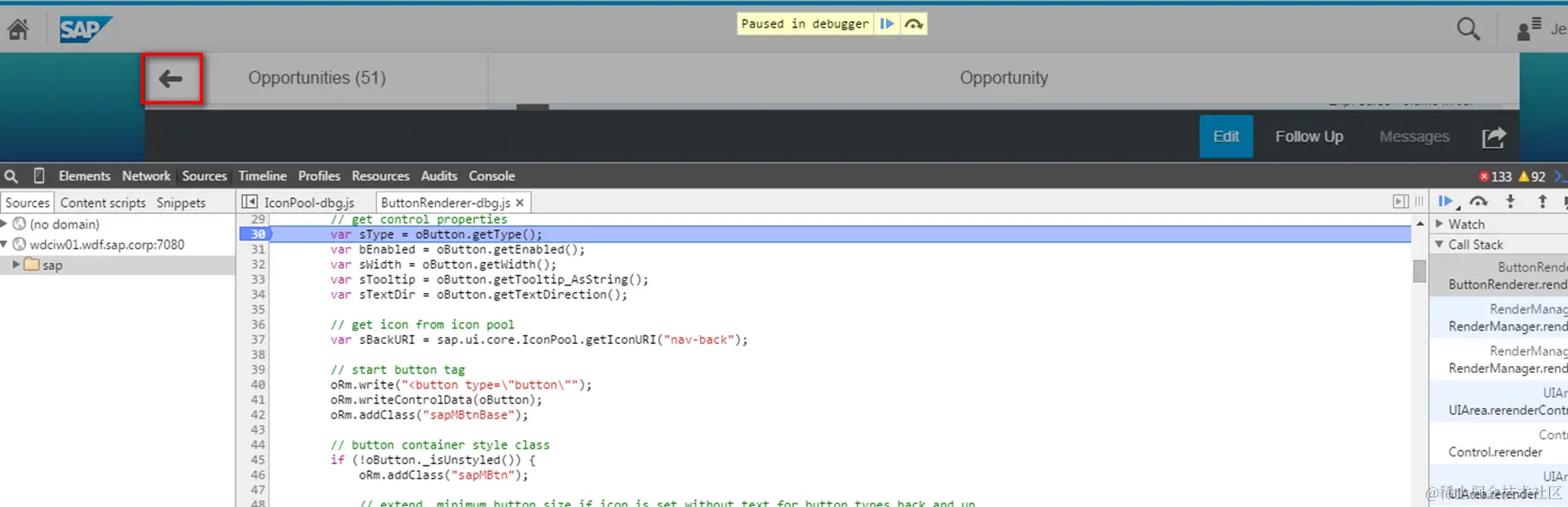Click the code editor scrollbar thumb

tap(1419, 271)
